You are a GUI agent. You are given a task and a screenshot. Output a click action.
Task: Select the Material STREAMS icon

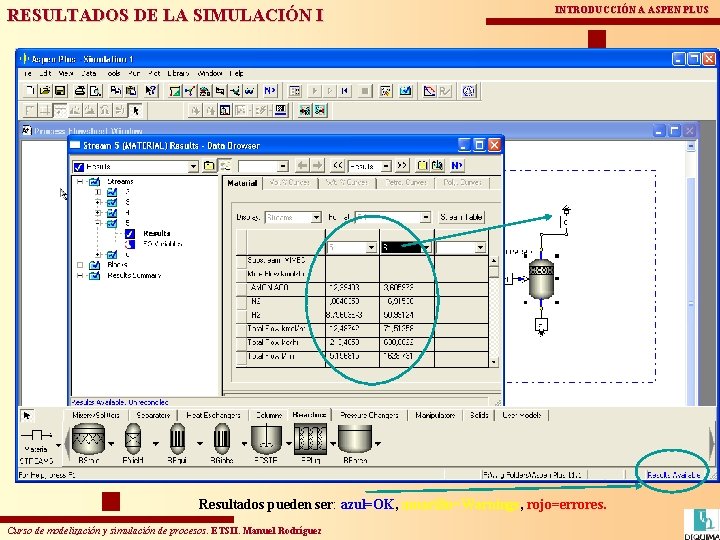point(37,435)
